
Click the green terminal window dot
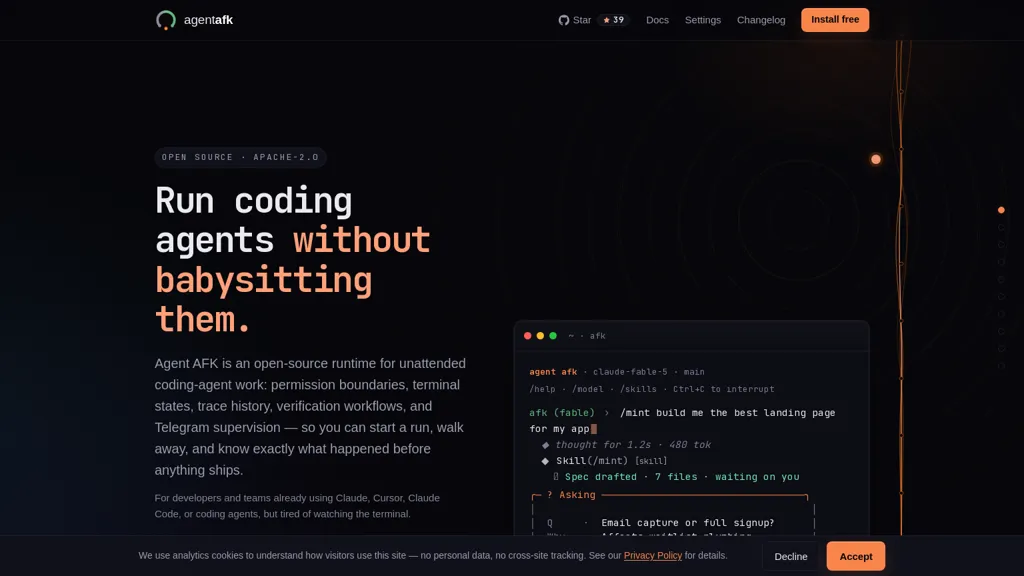553,336
